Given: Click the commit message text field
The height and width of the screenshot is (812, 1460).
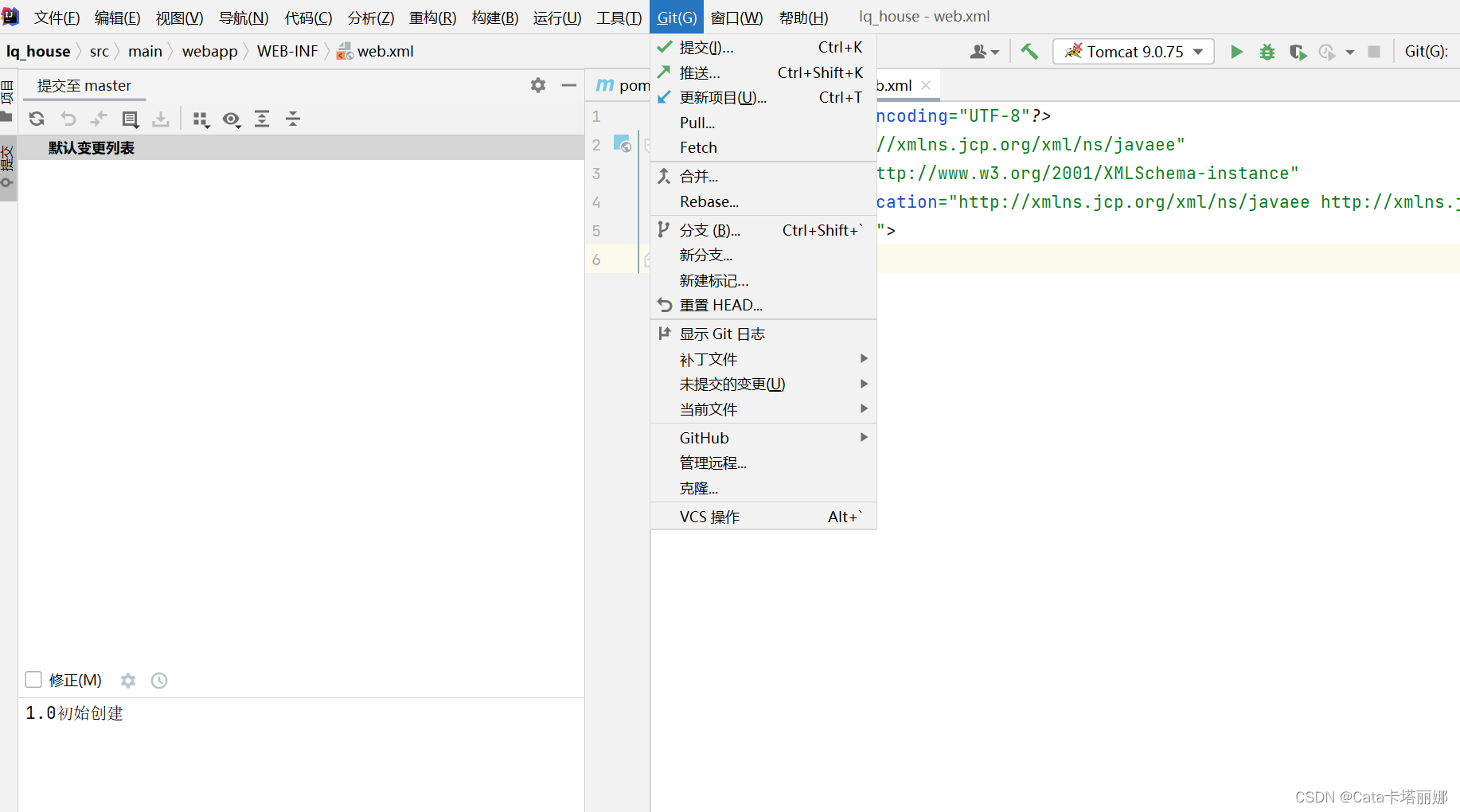Looking at the screenshot, I should (301, 754).
